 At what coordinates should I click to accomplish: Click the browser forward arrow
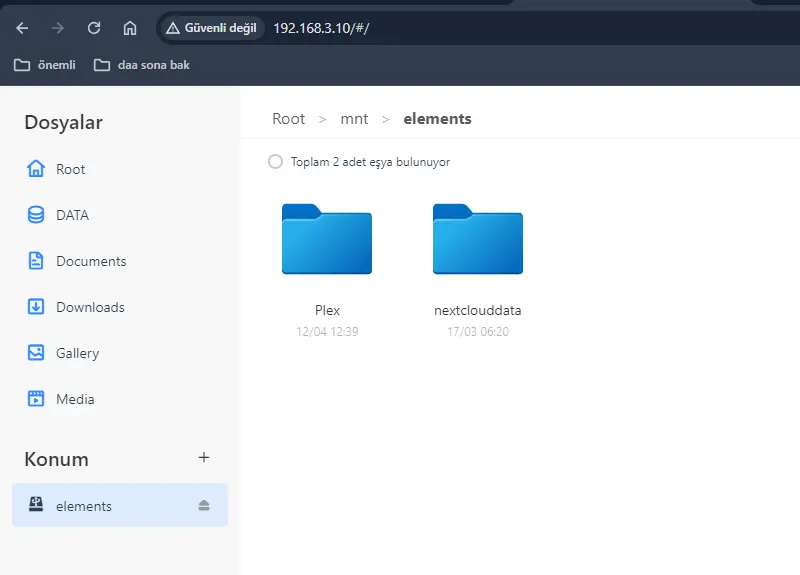point(58,28)
